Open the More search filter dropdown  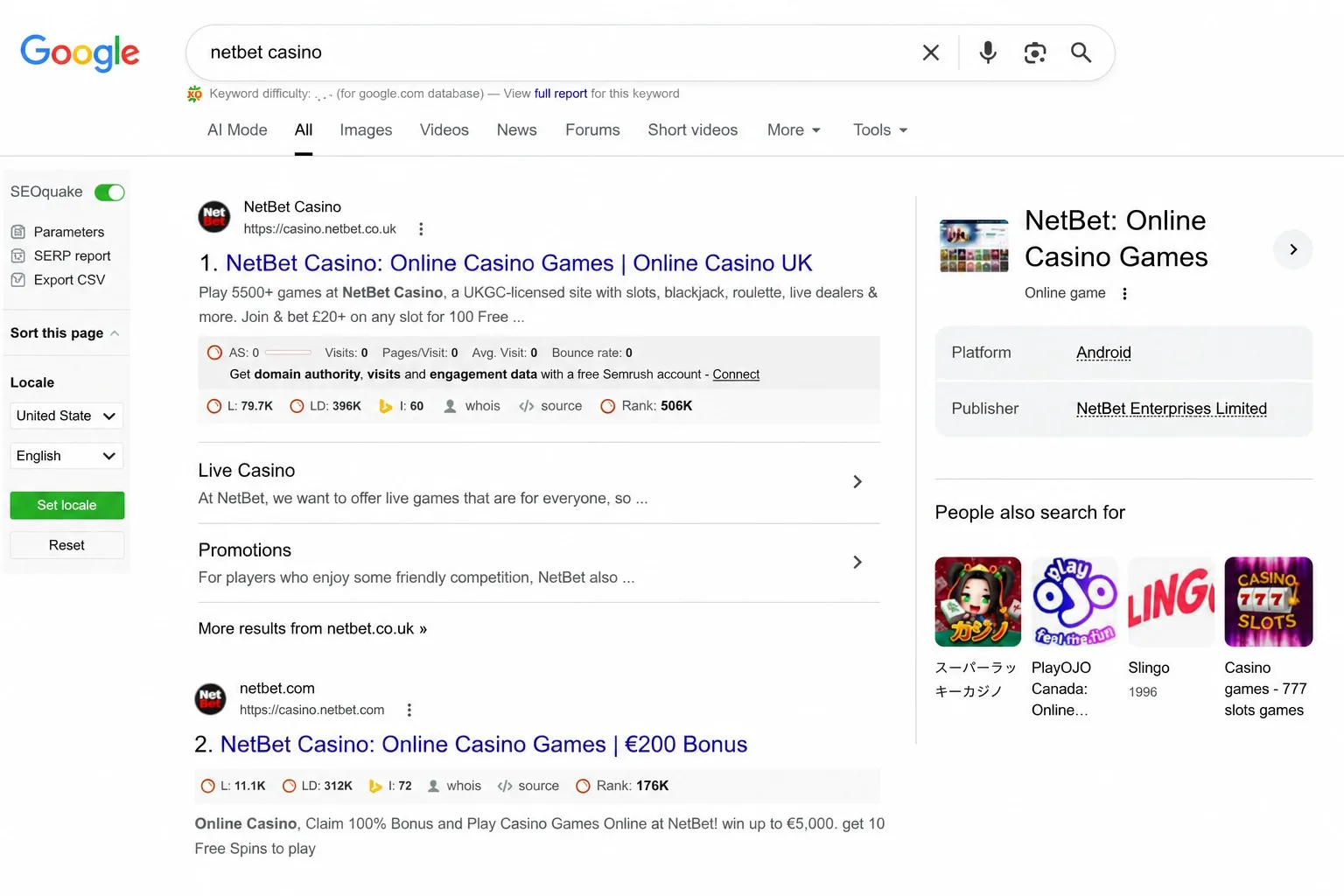[794, 130]
